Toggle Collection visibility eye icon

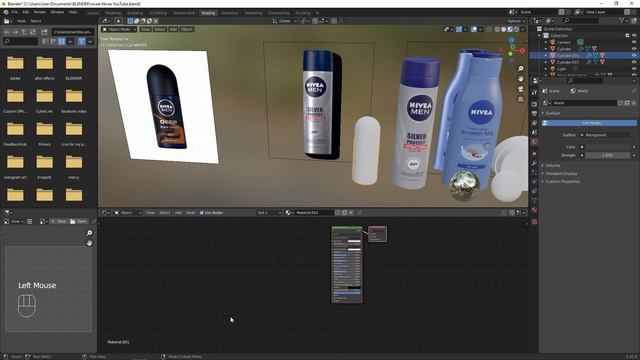click(x=634, y=36)
